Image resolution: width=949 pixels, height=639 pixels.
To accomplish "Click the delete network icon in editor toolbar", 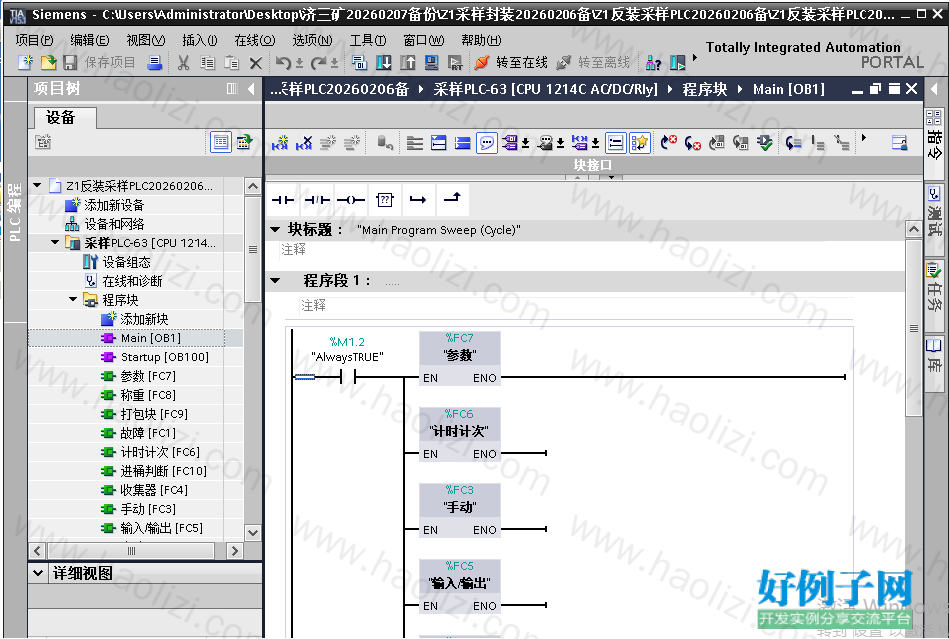I will [304, 143].
